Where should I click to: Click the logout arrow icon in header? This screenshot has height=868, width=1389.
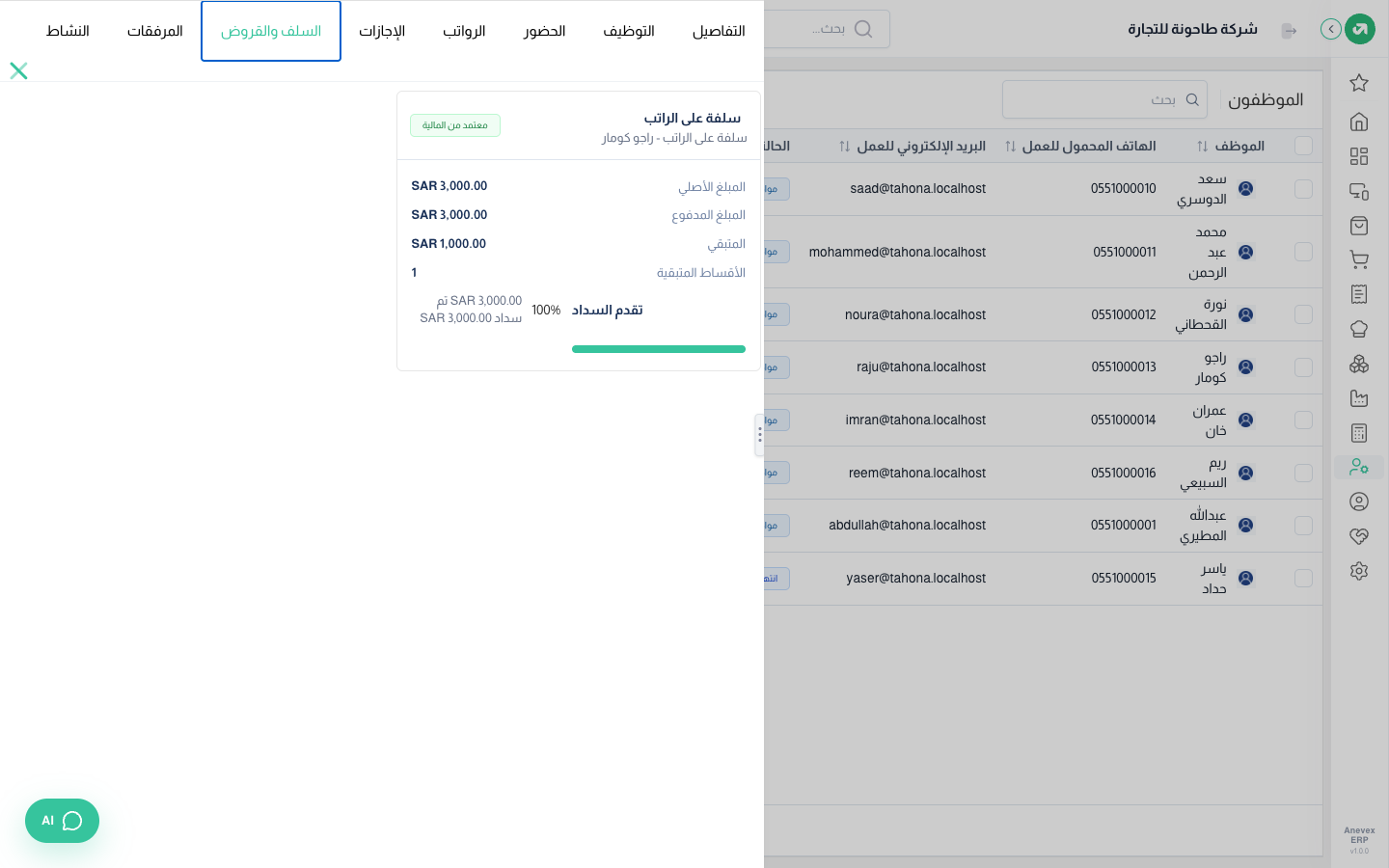pos(1289,31)
